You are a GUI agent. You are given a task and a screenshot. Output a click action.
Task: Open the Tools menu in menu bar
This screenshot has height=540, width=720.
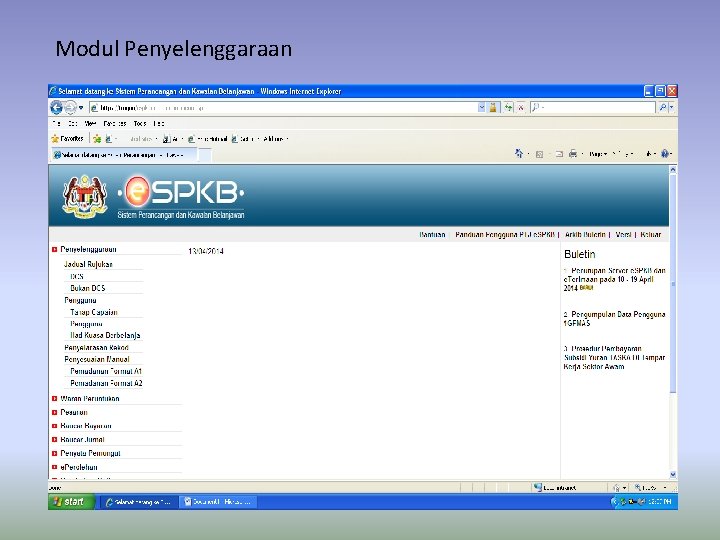click(x=140, y=124)
